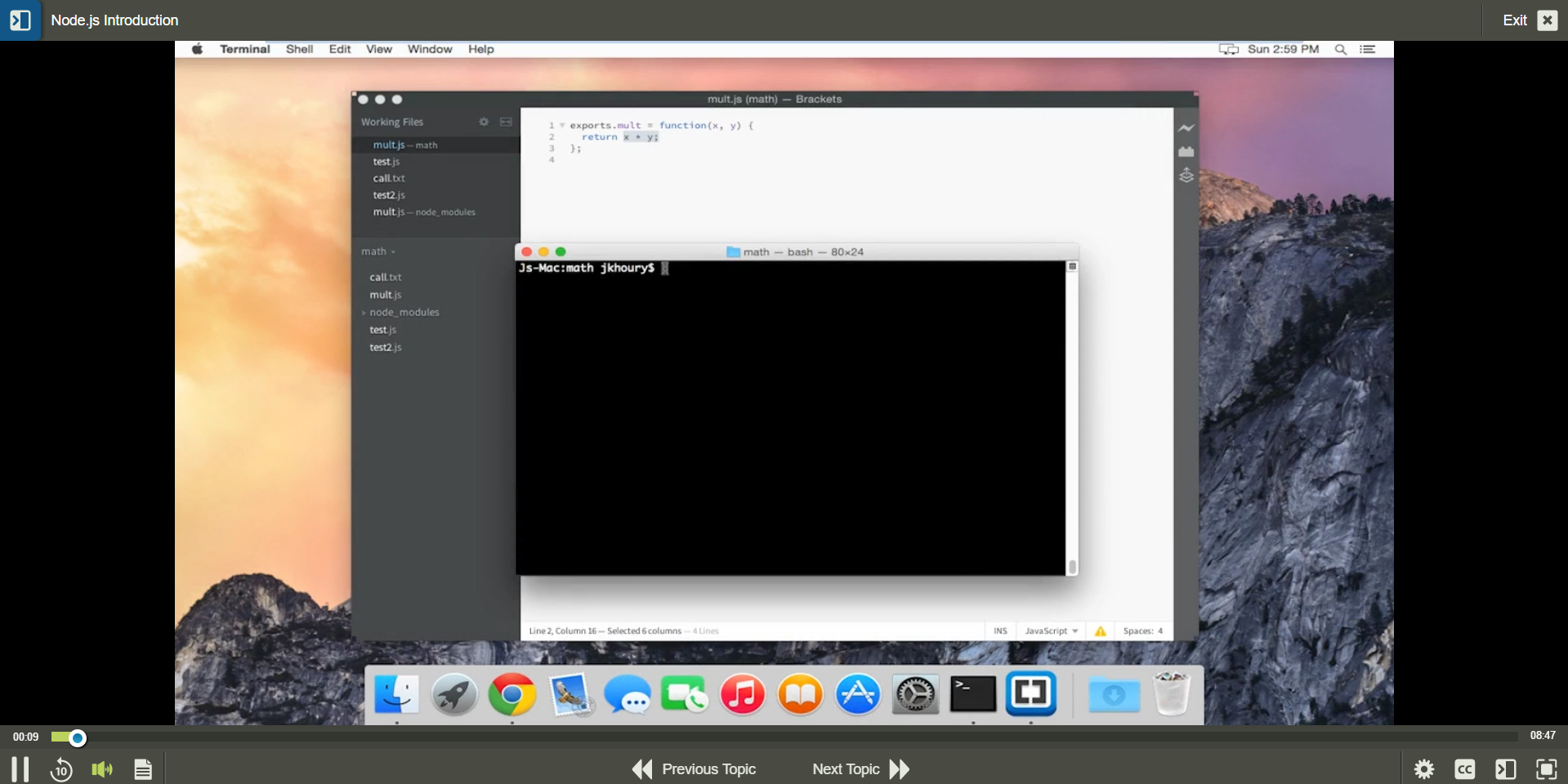Open Live Preview in Brackets
The width and height of the screenshot is (1568, 784).
pyautogui.click(x=1186, y=127)
